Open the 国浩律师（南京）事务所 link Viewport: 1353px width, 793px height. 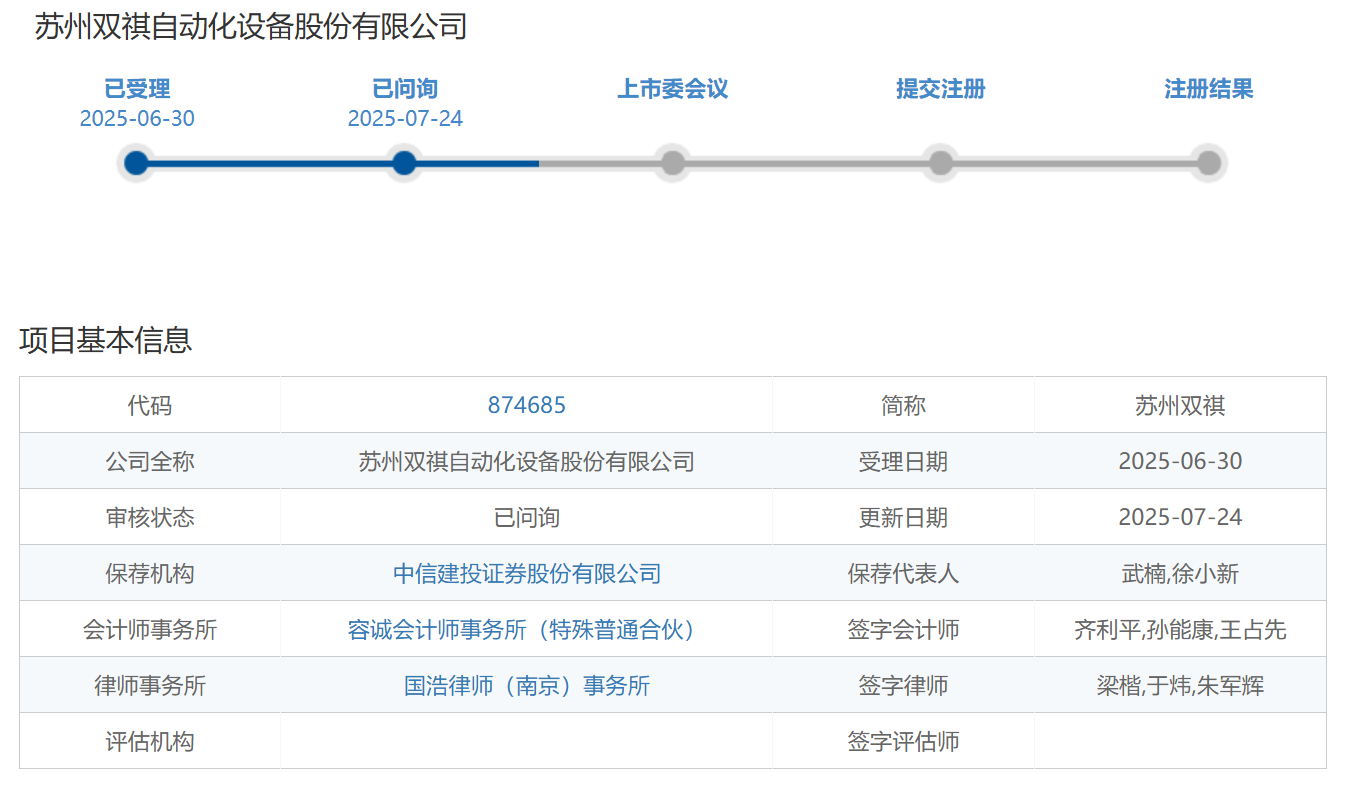527,685
